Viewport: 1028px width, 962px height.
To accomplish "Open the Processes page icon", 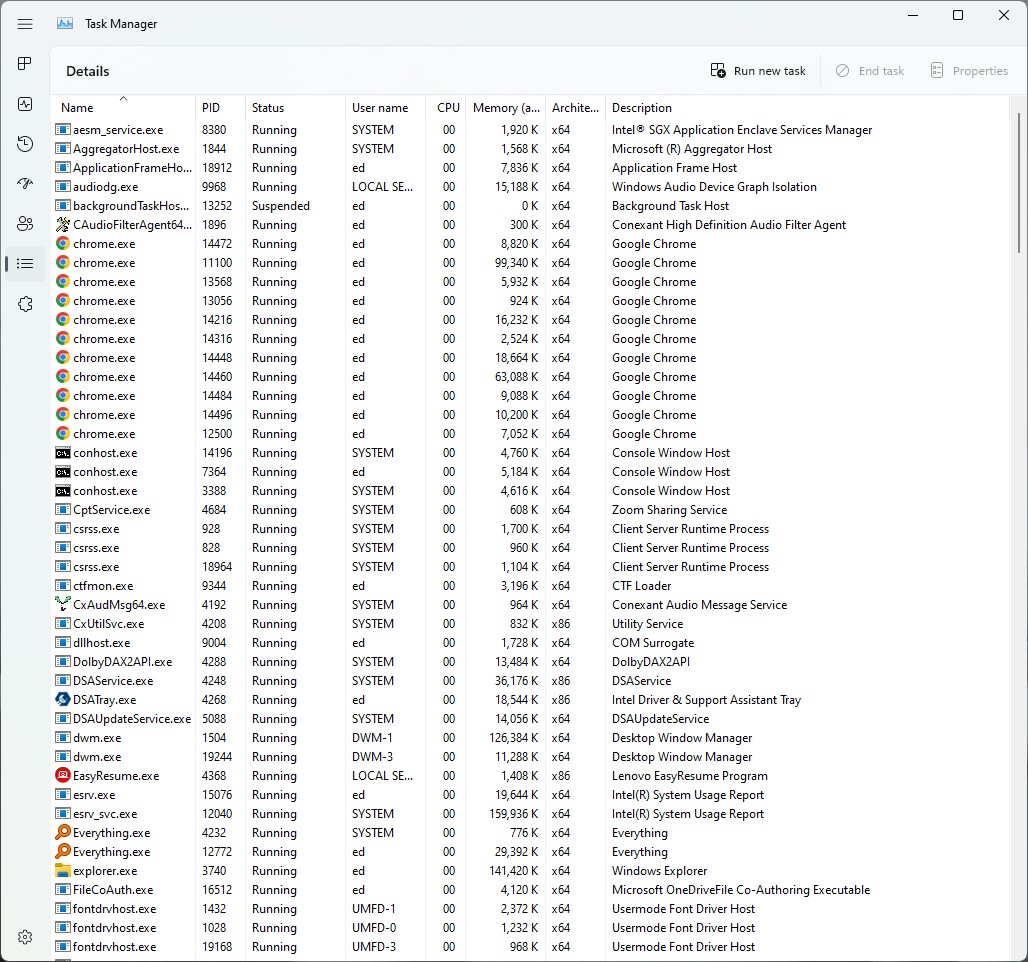I will [x=25, y=64].
